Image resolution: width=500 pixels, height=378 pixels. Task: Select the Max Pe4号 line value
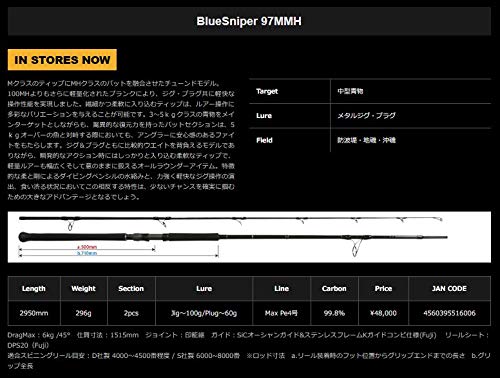(281, 313)
